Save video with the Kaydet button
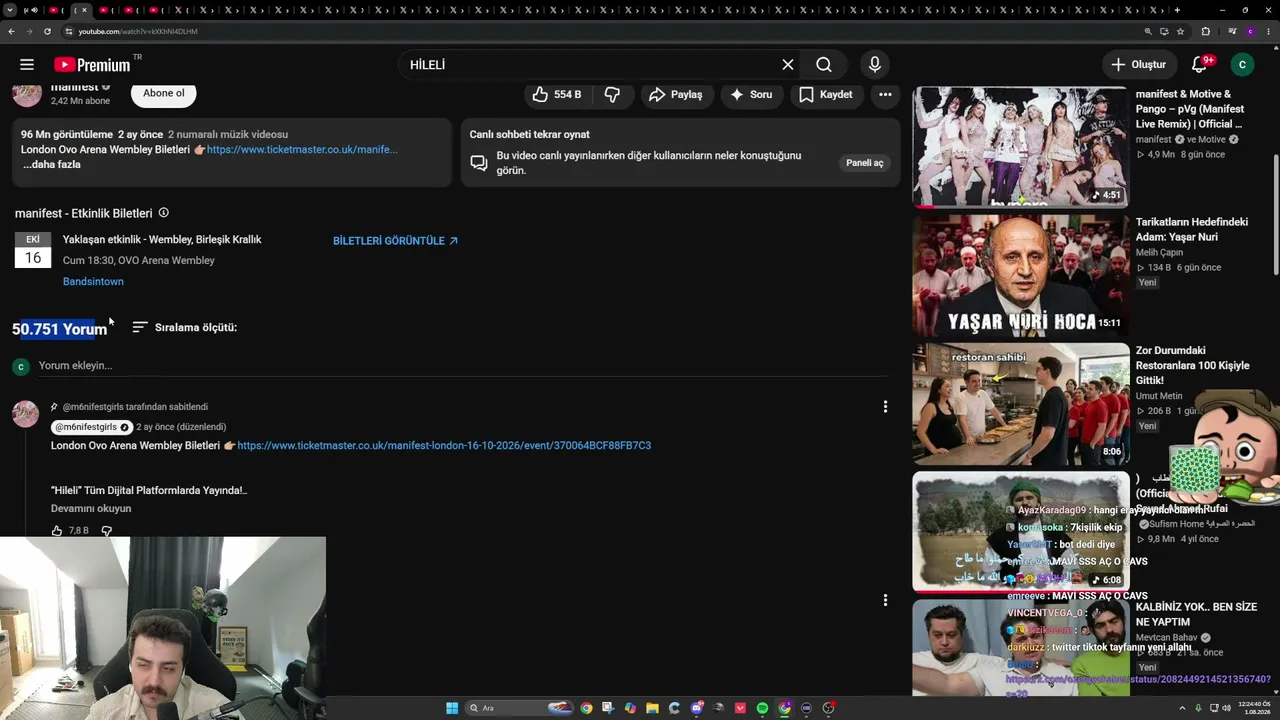Image resolution: width=1280 pixels, height=720 pixels. [x=826, y=95]
